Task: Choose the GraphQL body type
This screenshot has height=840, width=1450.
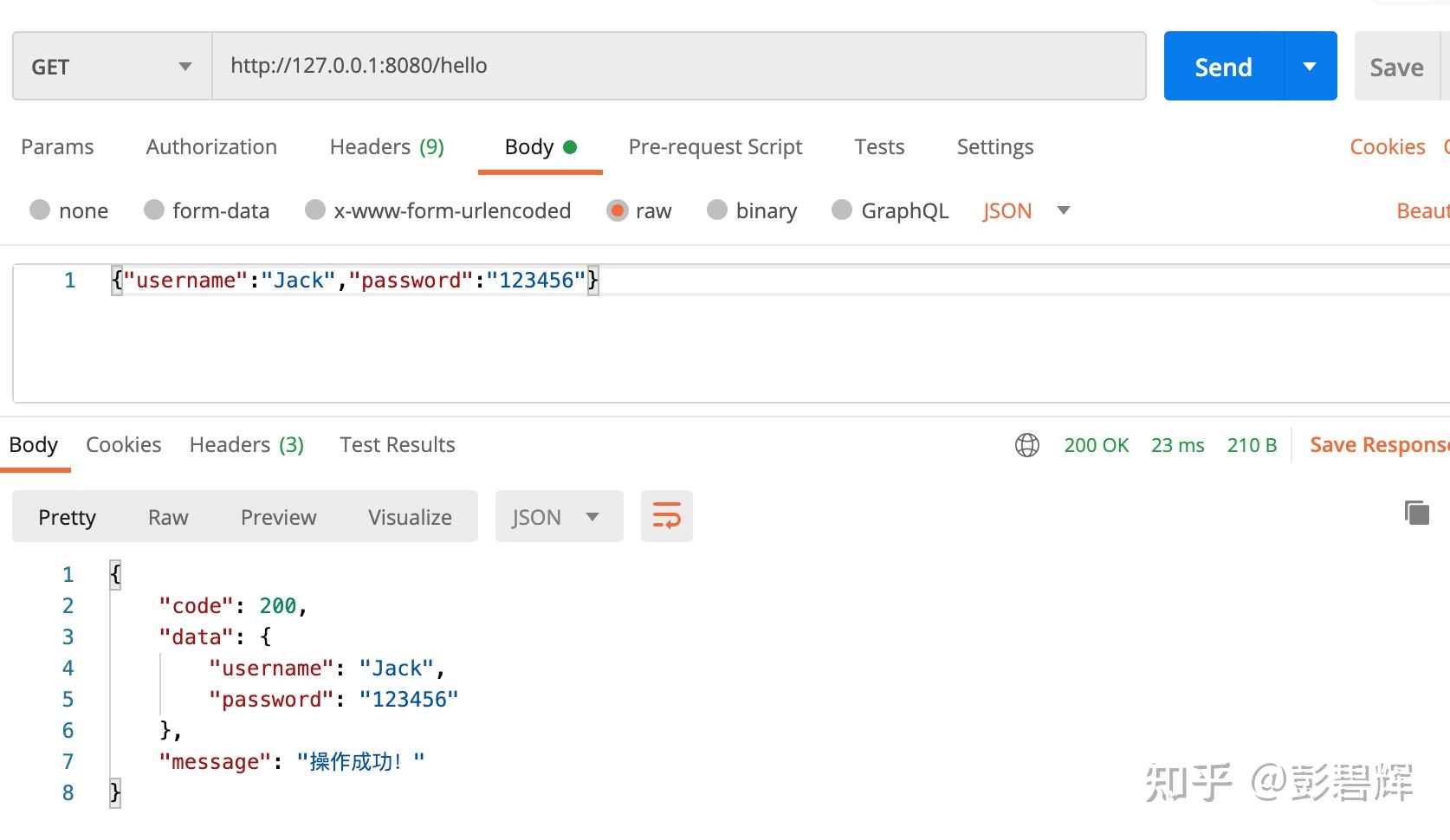Action: pos(889,210)
